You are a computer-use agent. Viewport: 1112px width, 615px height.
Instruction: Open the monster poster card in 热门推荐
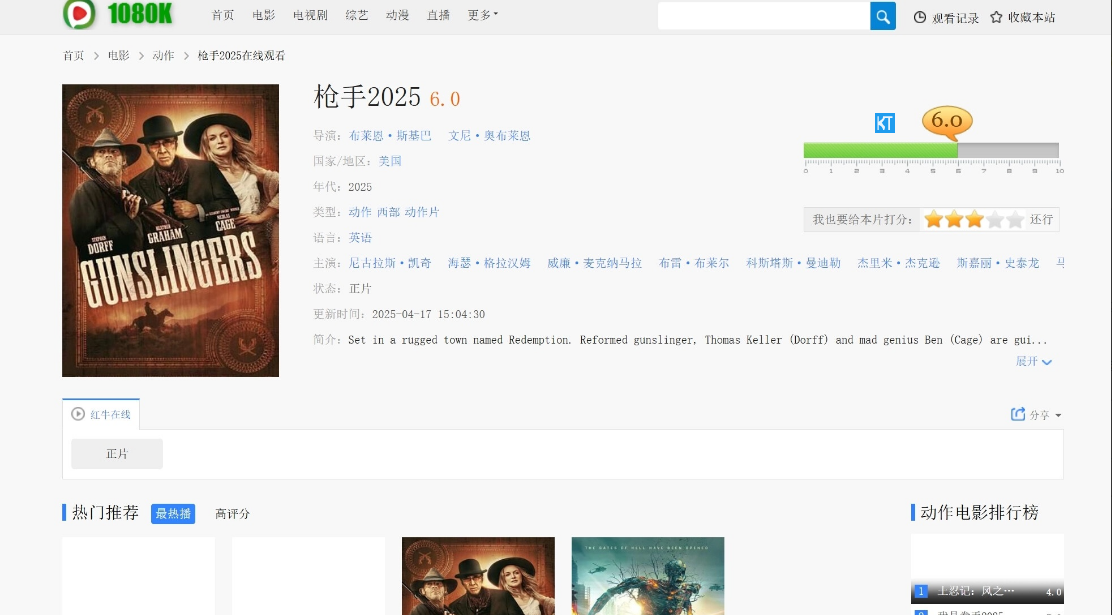pos(648,576)
